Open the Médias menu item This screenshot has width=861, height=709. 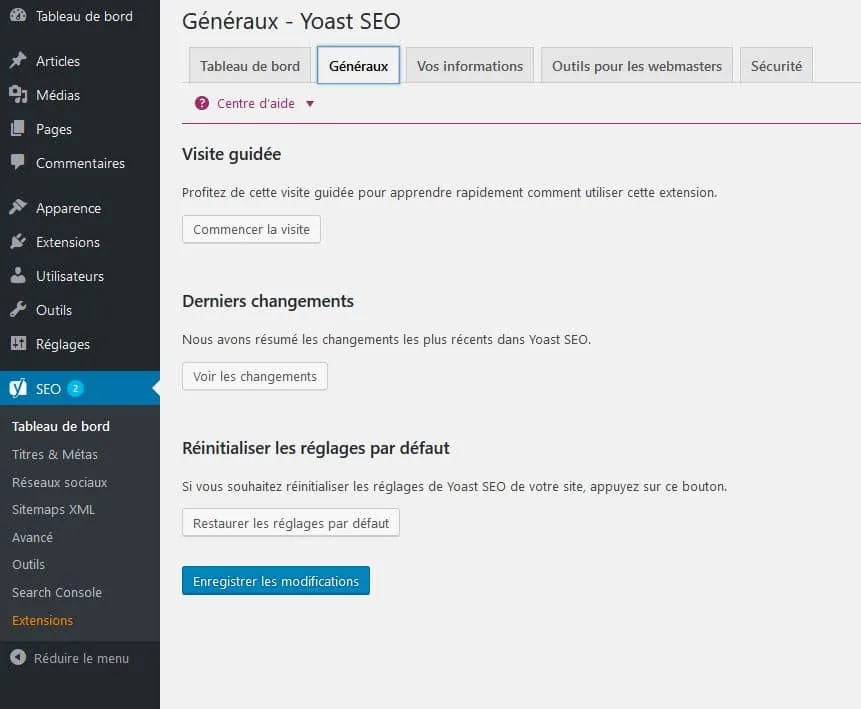click(80, 95)
